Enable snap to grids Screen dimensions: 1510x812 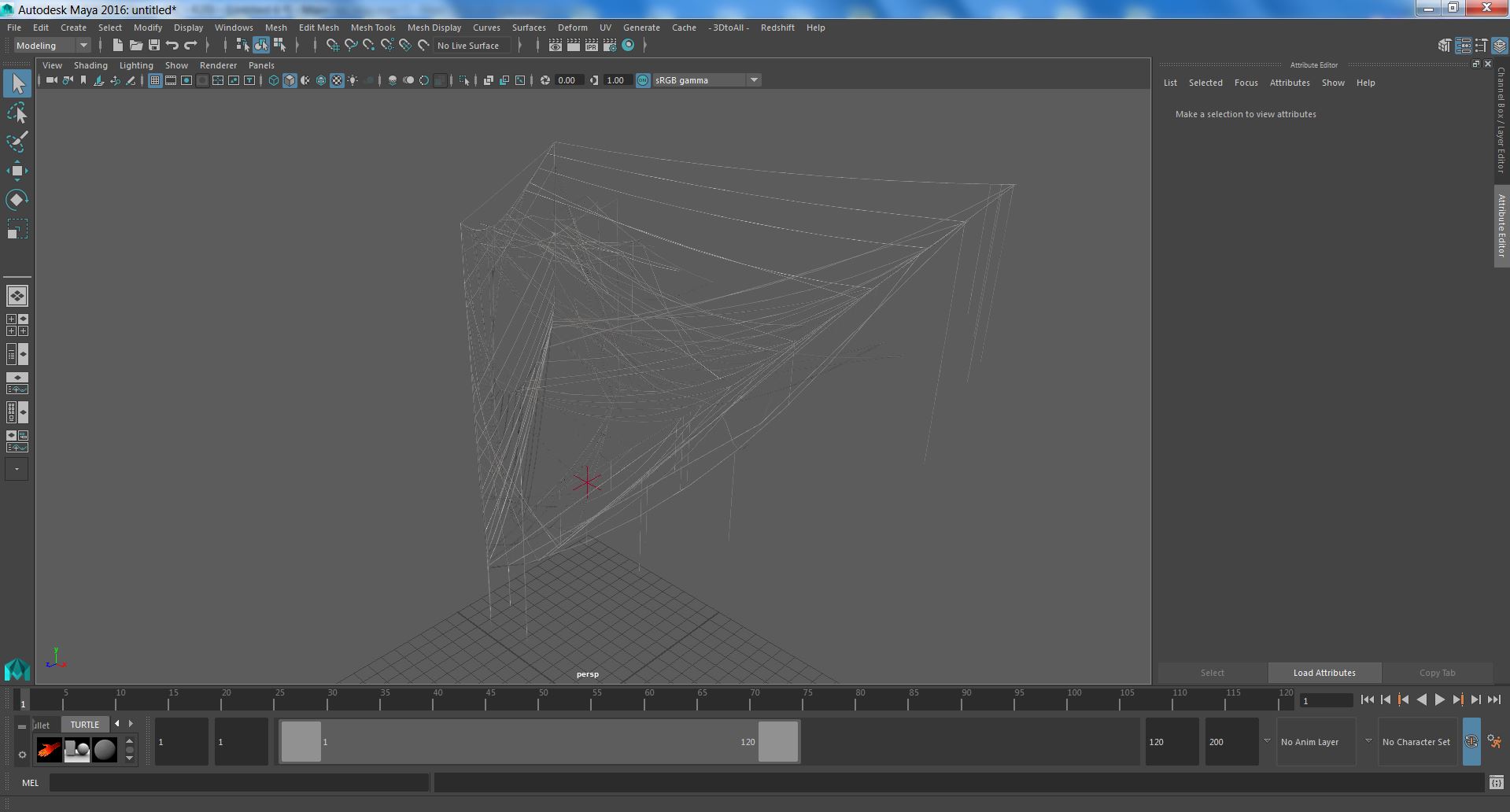click(333, 46)
